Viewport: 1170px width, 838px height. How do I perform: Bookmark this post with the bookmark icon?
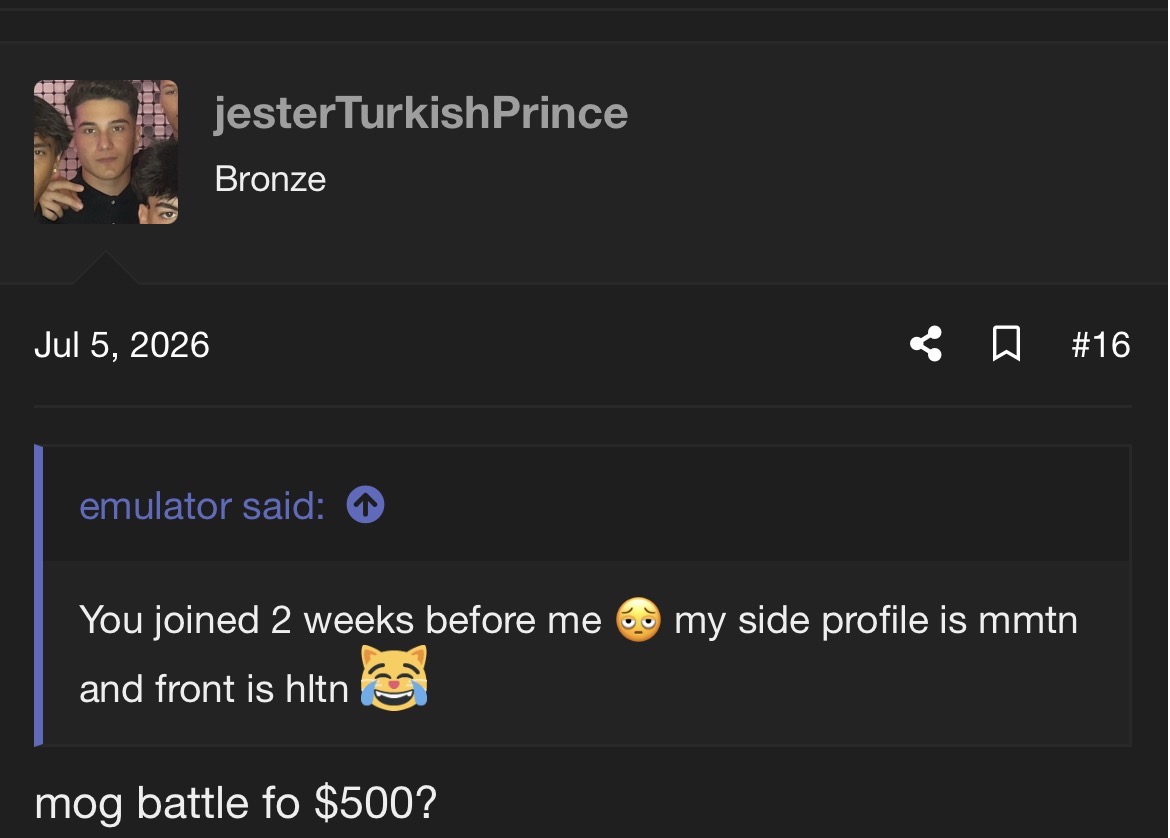pyautogui.click(x=1006, y=344)
